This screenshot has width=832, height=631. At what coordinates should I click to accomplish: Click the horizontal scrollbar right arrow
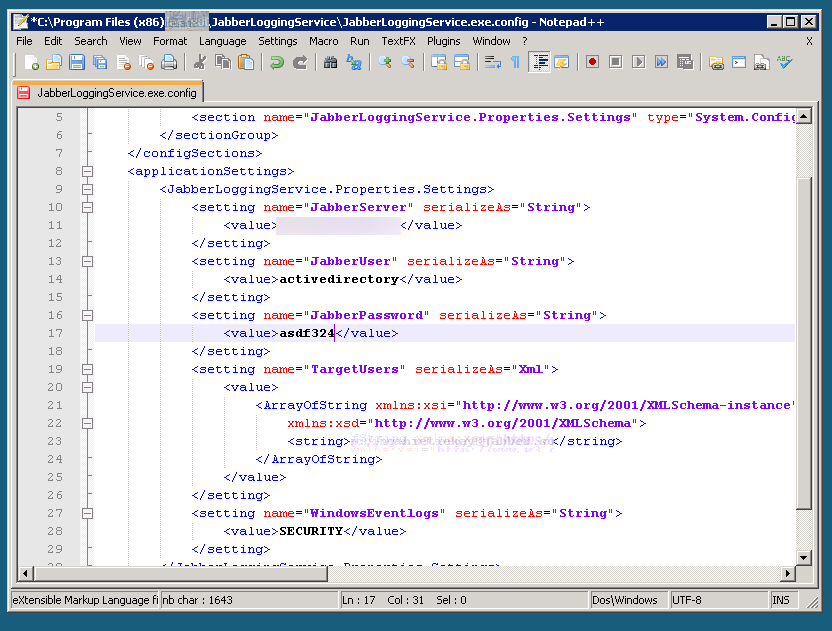tap(788, 574)
